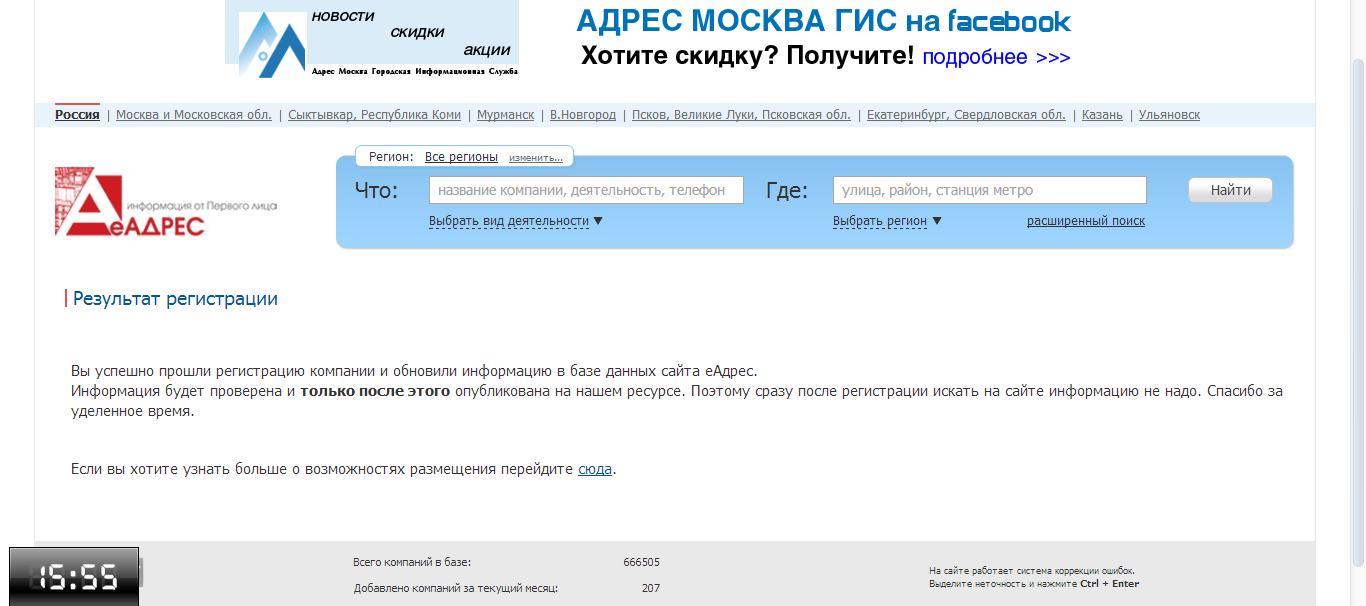Click the Найти search button
The width and height of the screenshot is (1366, 606).
pos(1230,190)
